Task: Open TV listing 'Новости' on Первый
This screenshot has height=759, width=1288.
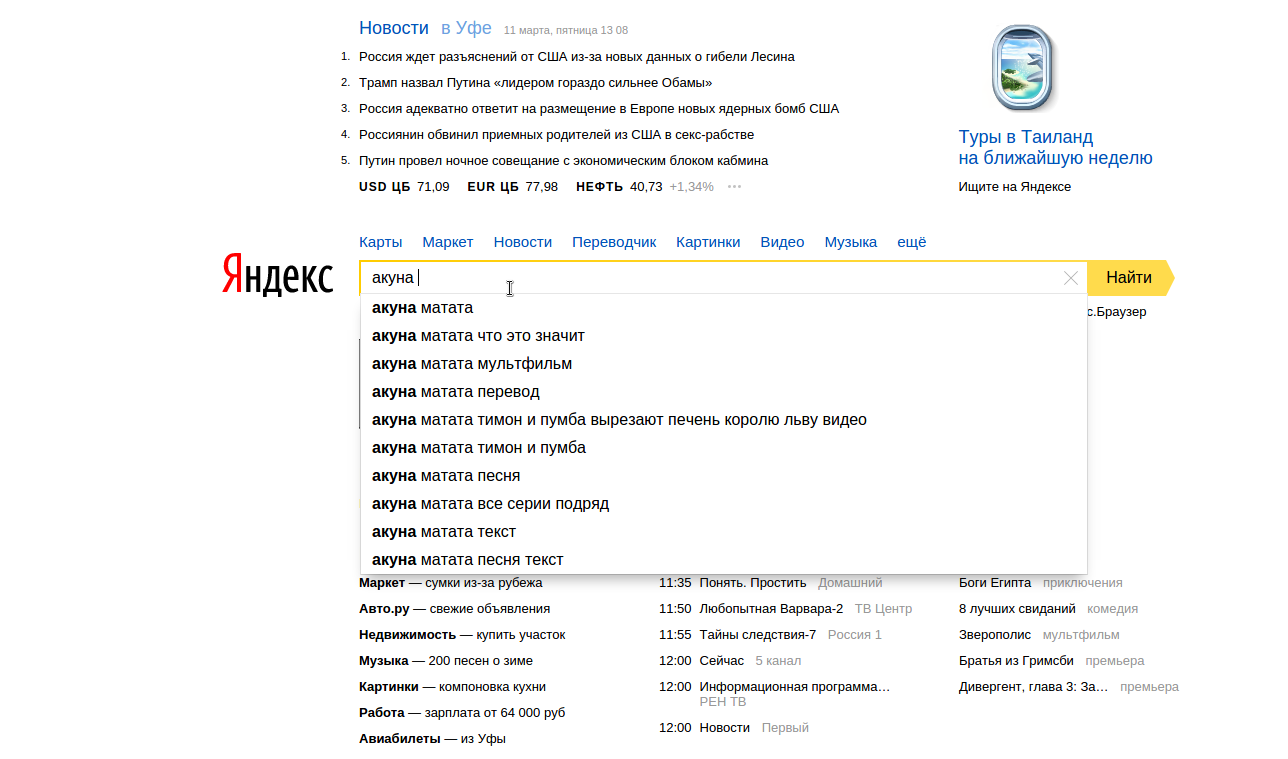Action: [725, 728]
